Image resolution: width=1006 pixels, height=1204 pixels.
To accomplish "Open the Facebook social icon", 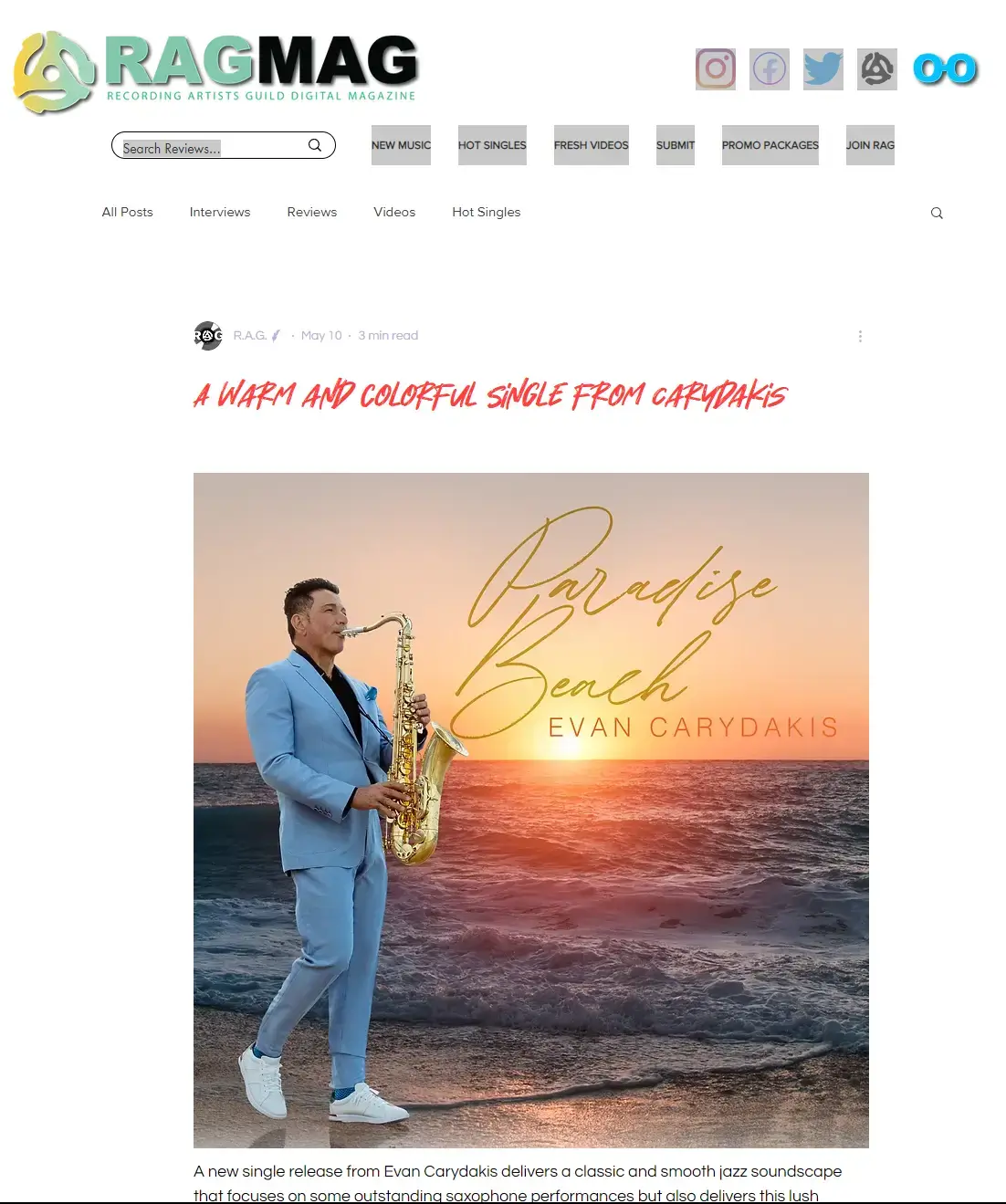I will [770, 69].
